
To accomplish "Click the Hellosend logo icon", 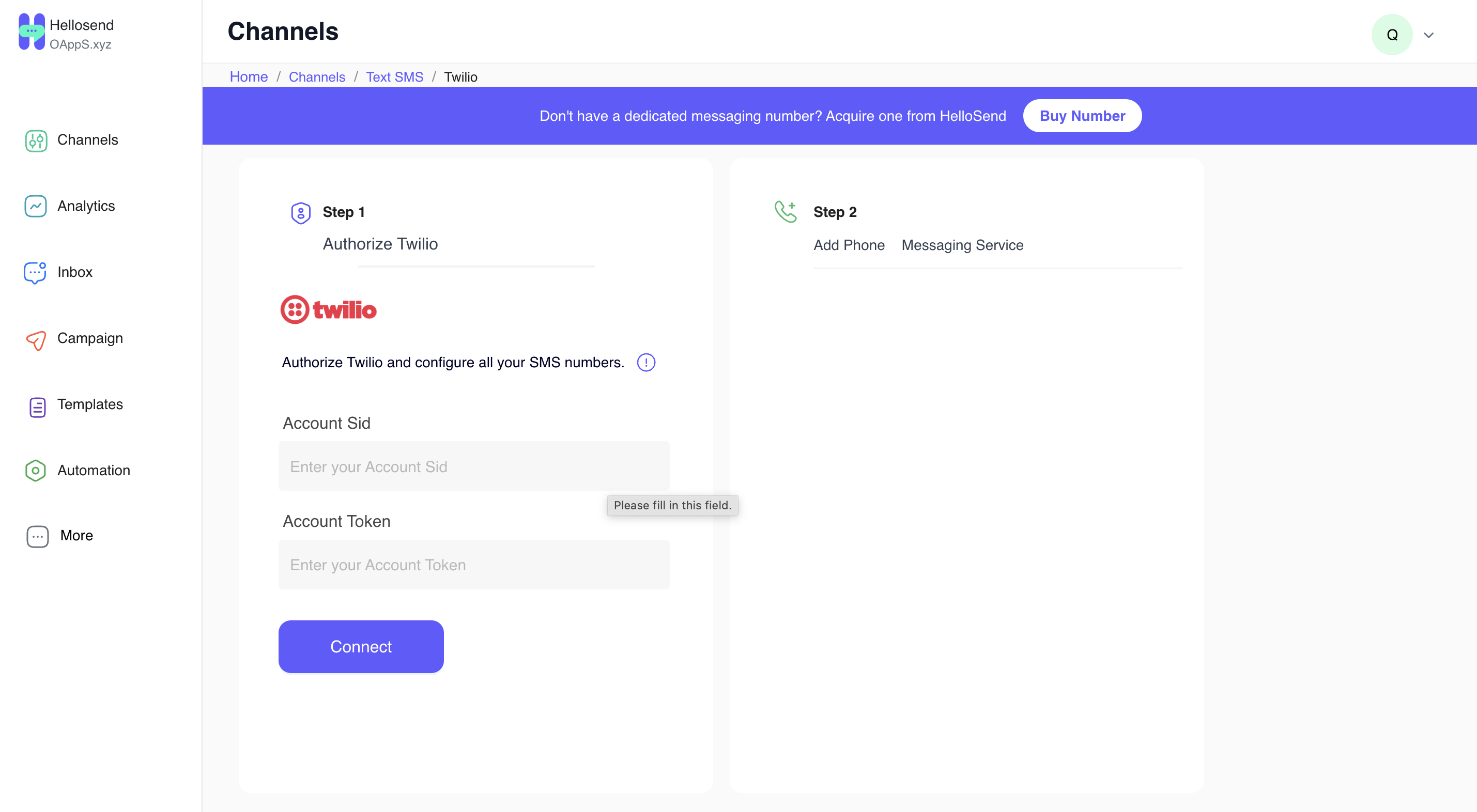I will (32, 32).
